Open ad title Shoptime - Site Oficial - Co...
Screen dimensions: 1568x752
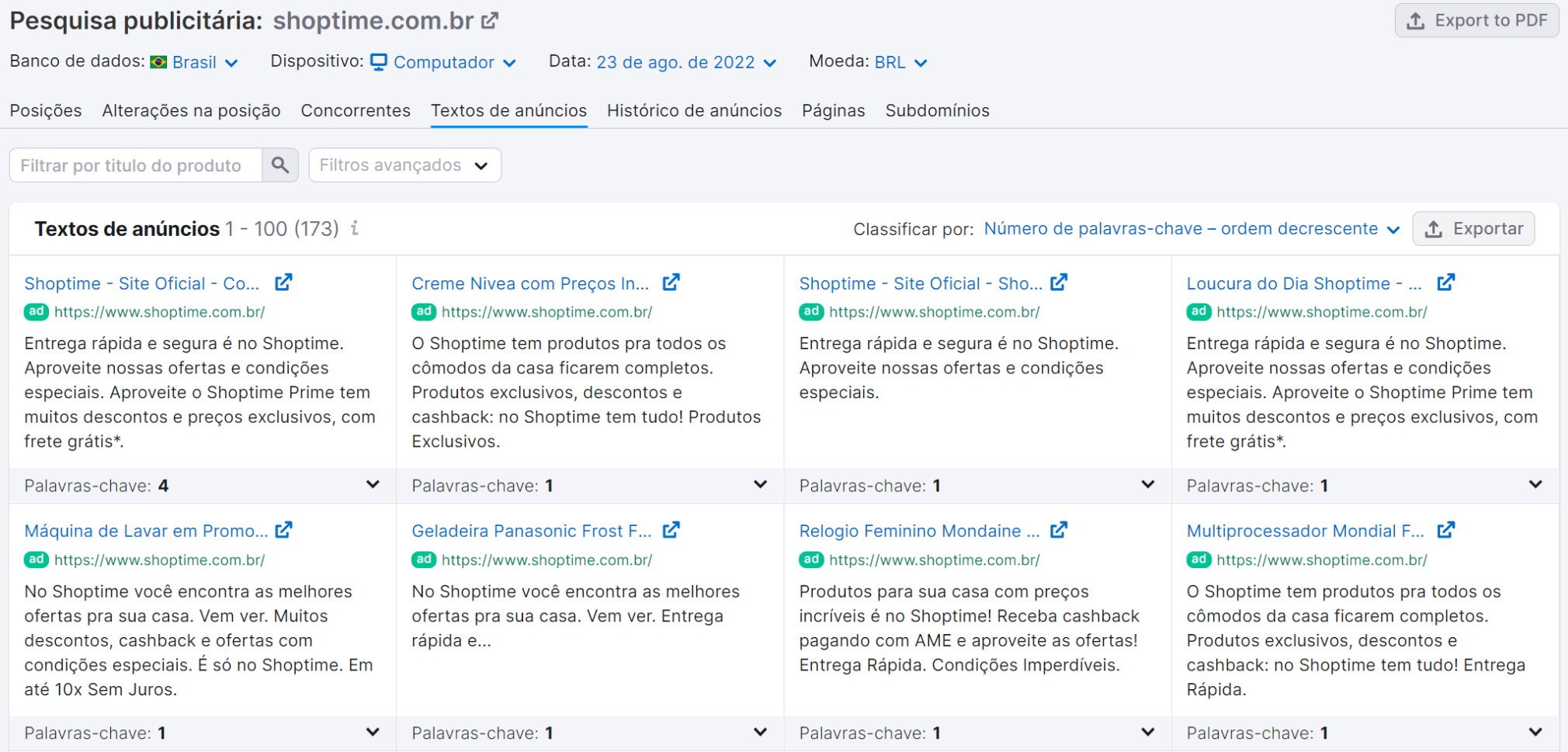click(x=142, y=283)
